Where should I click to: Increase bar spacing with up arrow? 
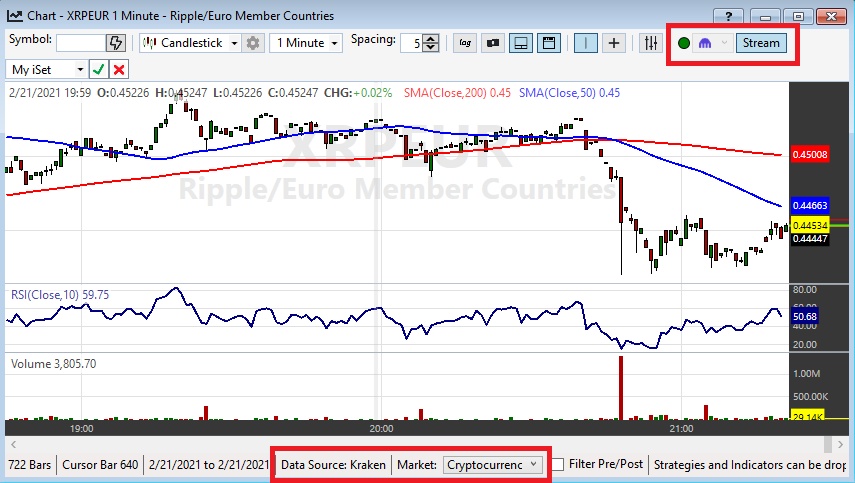pyautogui.click(x=431, y=39)
